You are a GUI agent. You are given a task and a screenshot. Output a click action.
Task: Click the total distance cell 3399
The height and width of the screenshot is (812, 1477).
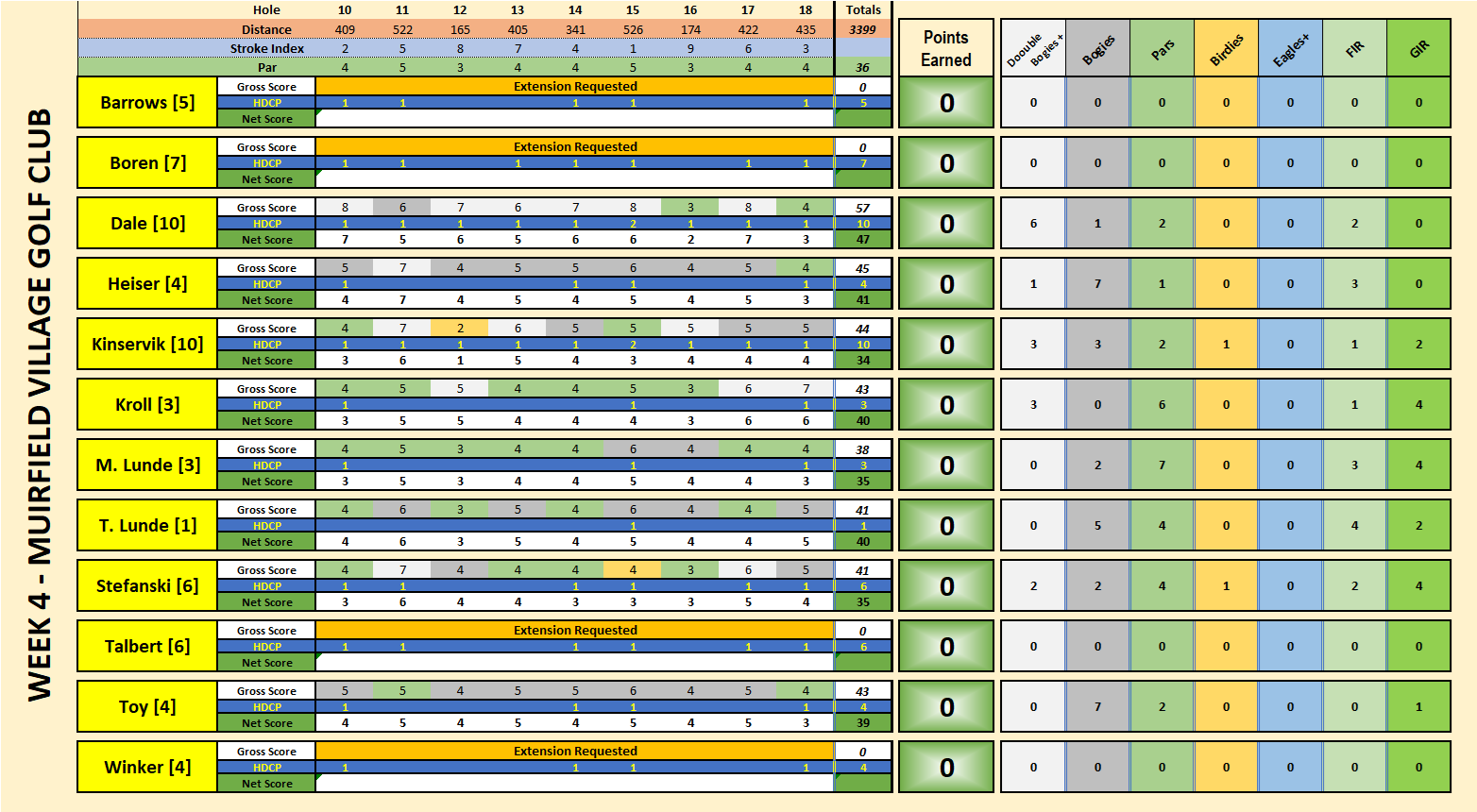click(x=862, y=29)
